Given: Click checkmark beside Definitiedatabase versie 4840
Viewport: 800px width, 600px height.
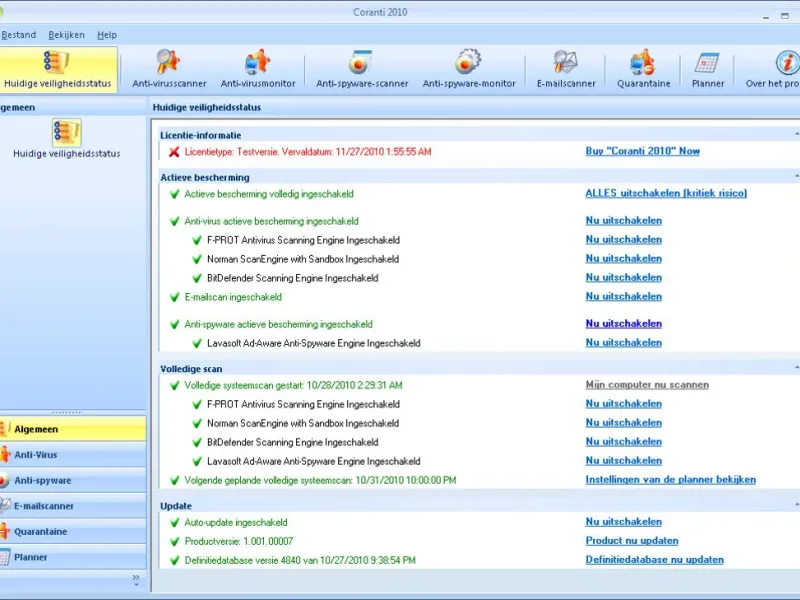Looking at the screenshot, I should click(x=174, y=560).
